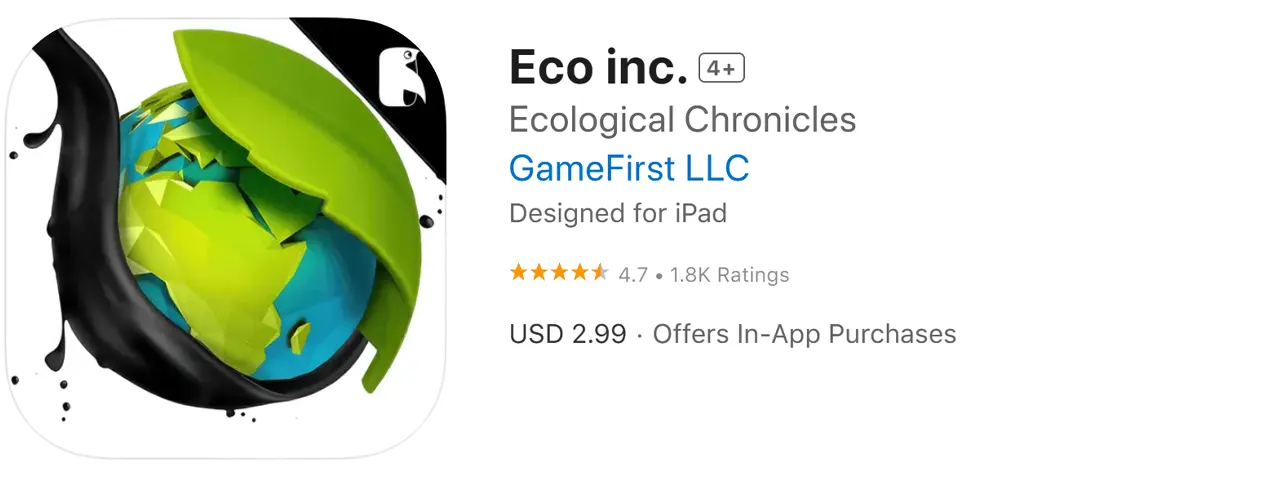Click the Eco inc. title text

click(x=598, y=68)
